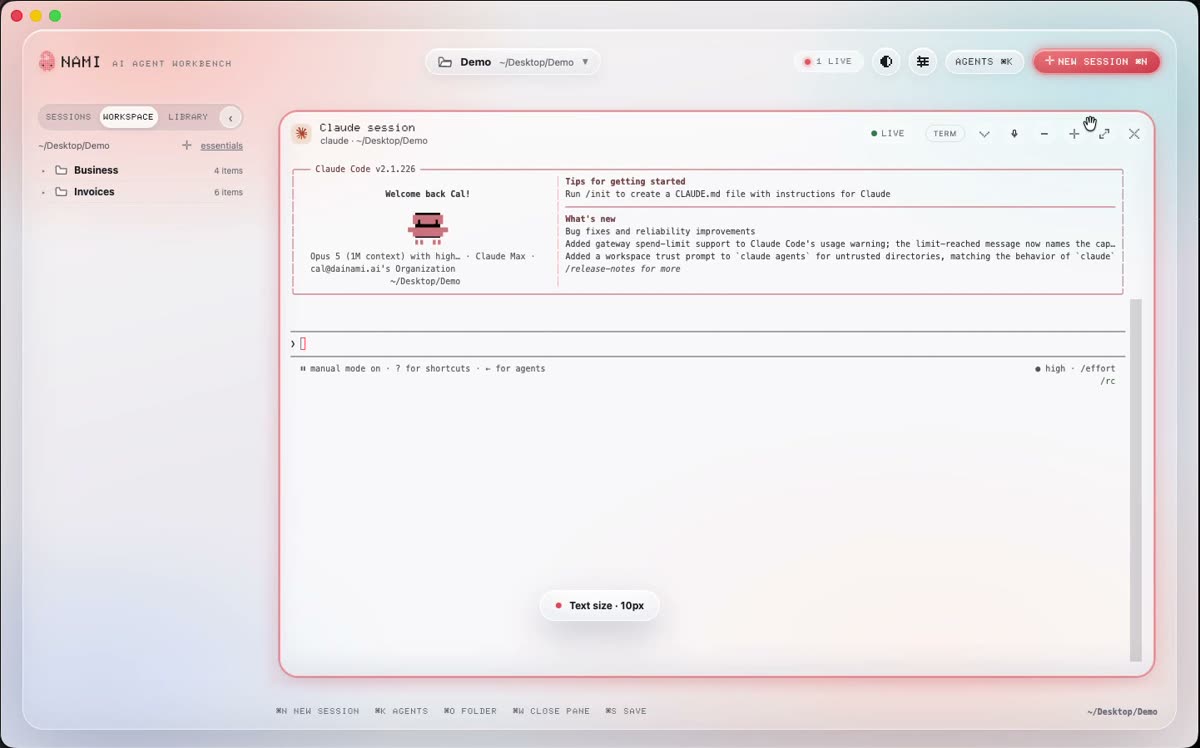Click the microphone icon in session header
Image resolution: width=1200 pixels, height=748 pixels.
point(1014,134)
